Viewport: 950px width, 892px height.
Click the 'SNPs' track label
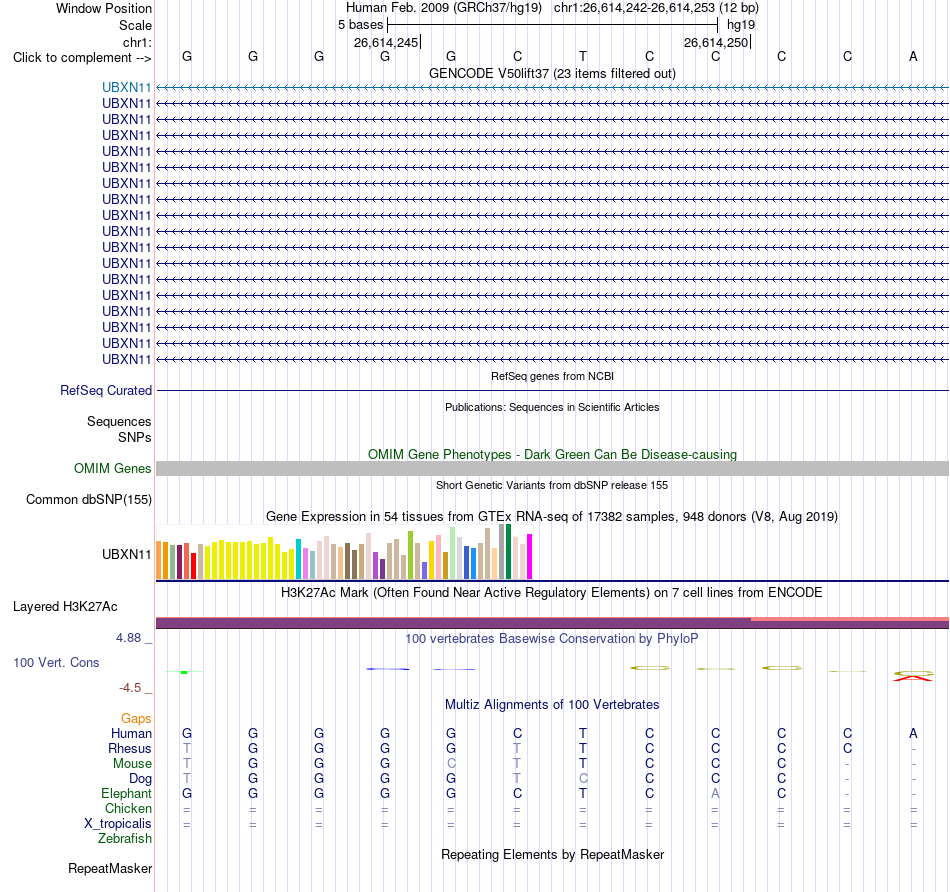[135, 438]
